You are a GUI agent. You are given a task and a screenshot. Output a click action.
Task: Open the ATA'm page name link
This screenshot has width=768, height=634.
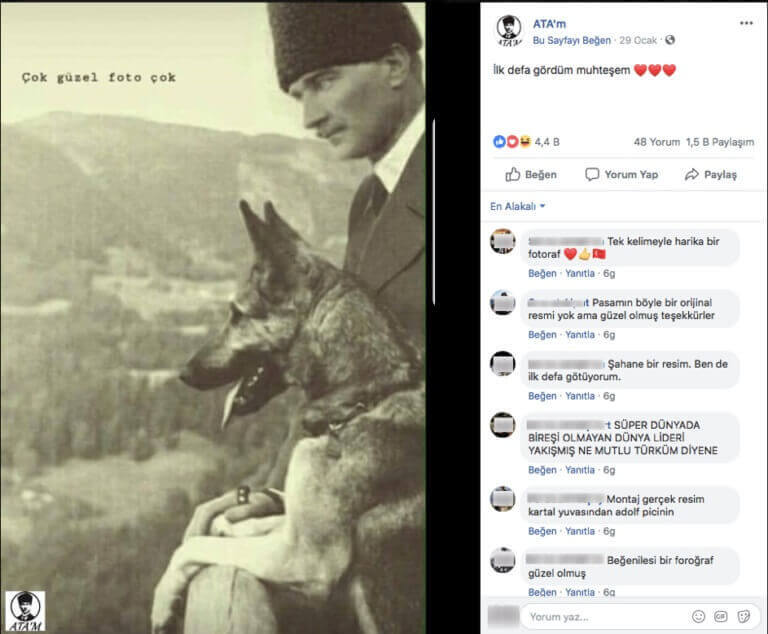pyautogui.click(x=549, y=24)
